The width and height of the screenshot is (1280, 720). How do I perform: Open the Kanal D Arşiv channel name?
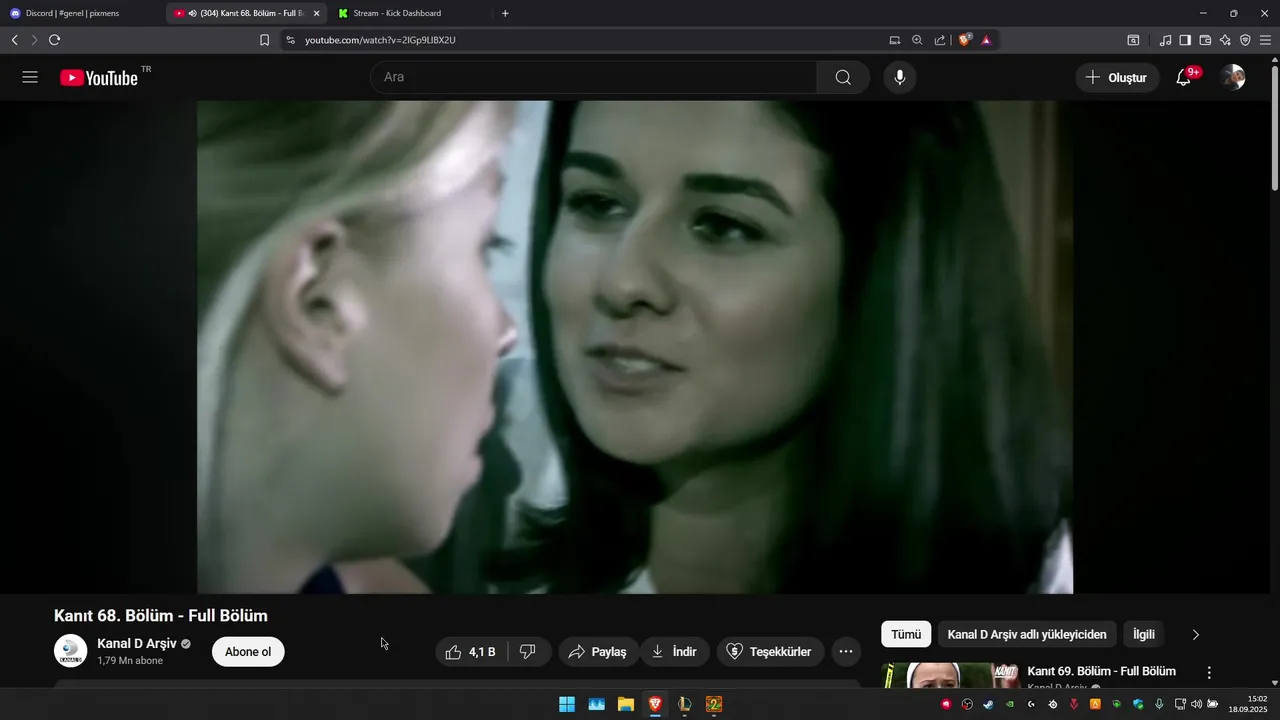tap(137, 643)
